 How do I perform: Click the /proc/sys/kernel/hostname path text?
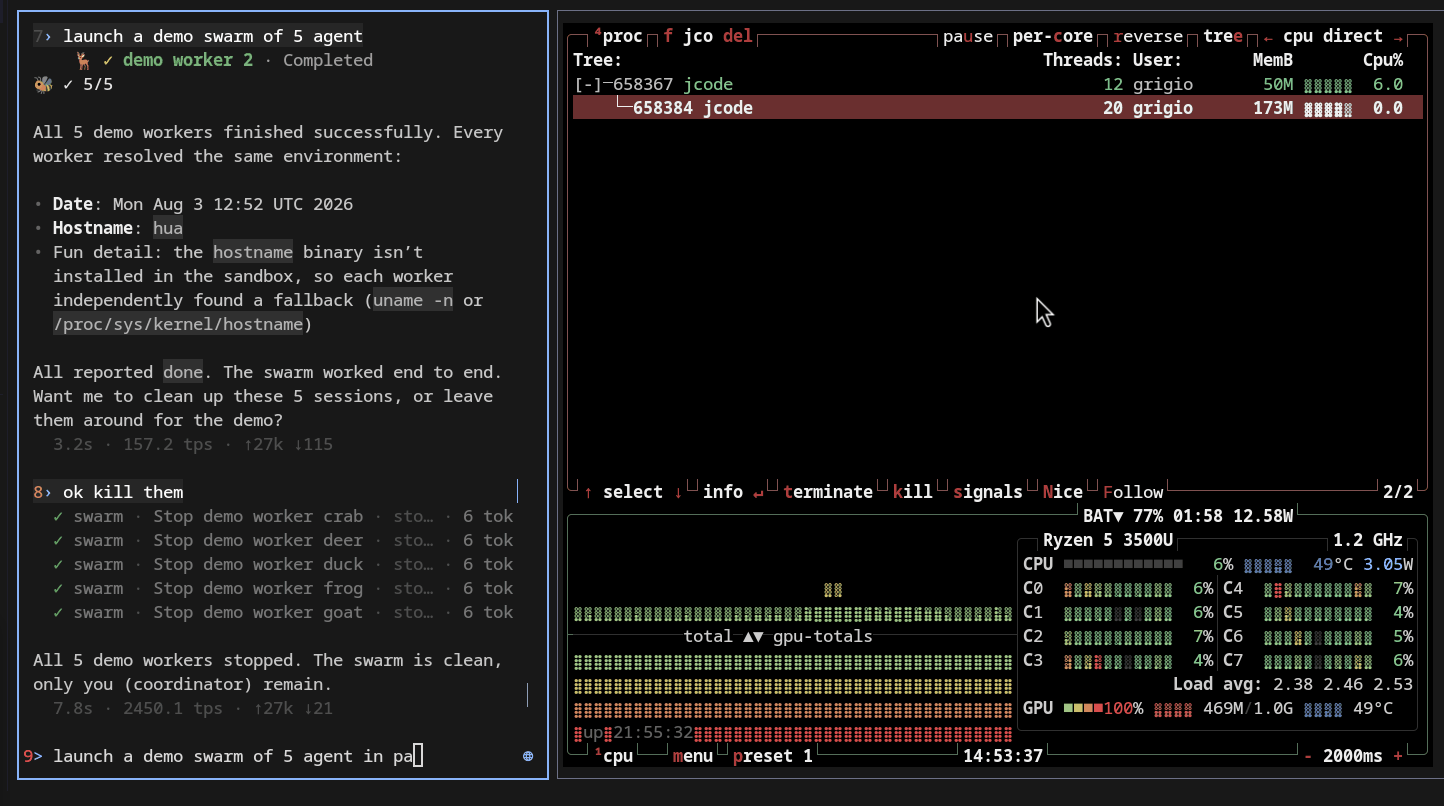click(x=178, y=324)
